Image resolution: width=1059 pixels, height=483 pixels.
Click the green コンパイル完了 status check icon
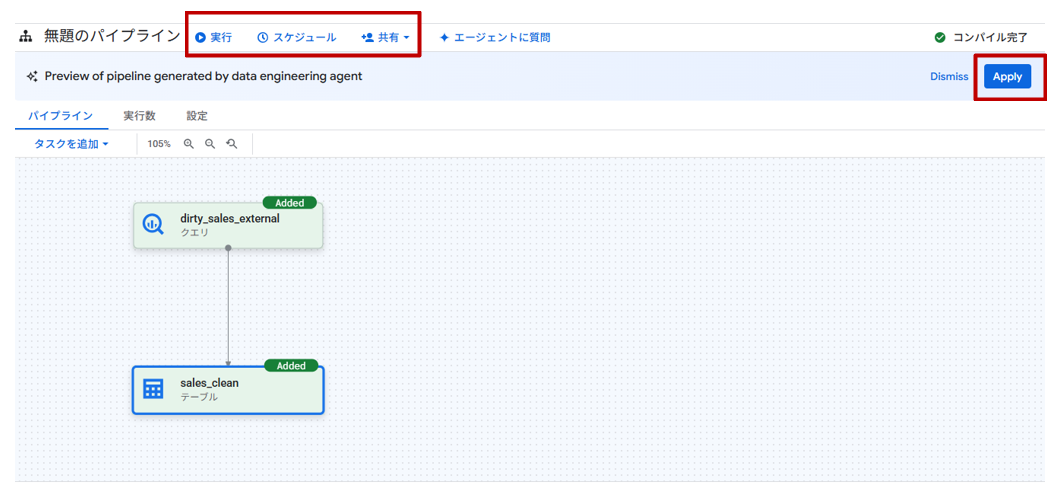[x=940, y=37]
